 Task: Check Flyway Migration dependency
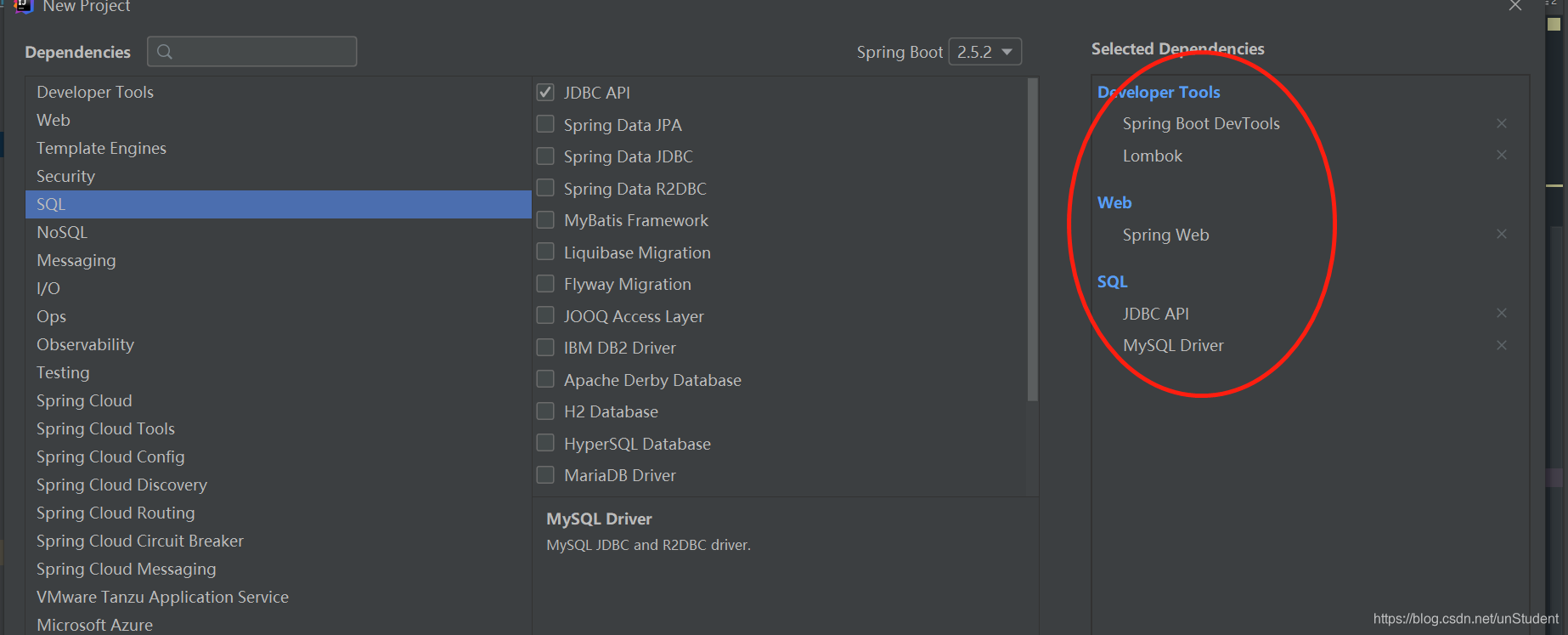click(x=545, y=283)
